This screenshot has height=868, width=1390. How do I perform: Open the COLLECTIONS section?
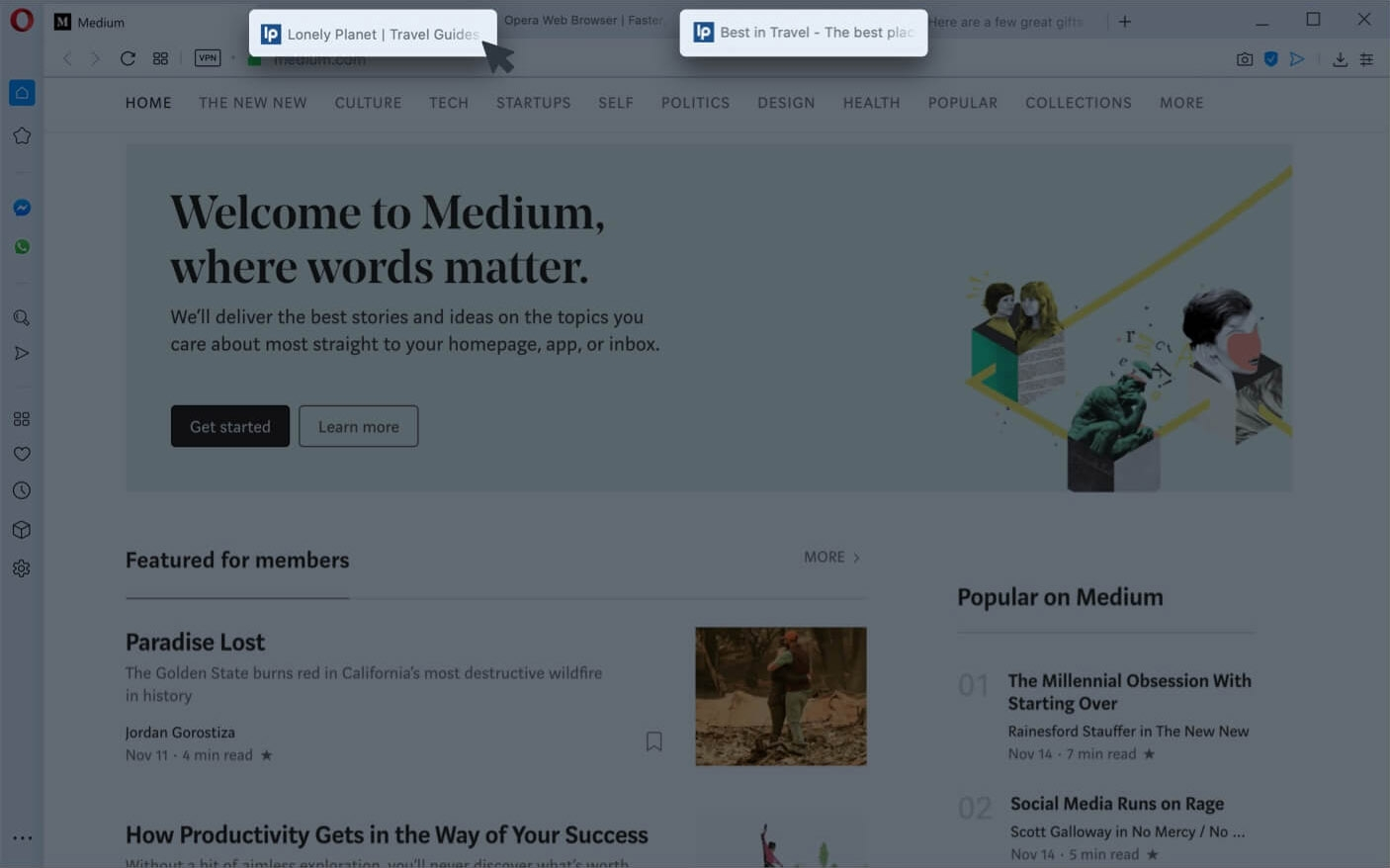click(1079, 103)
